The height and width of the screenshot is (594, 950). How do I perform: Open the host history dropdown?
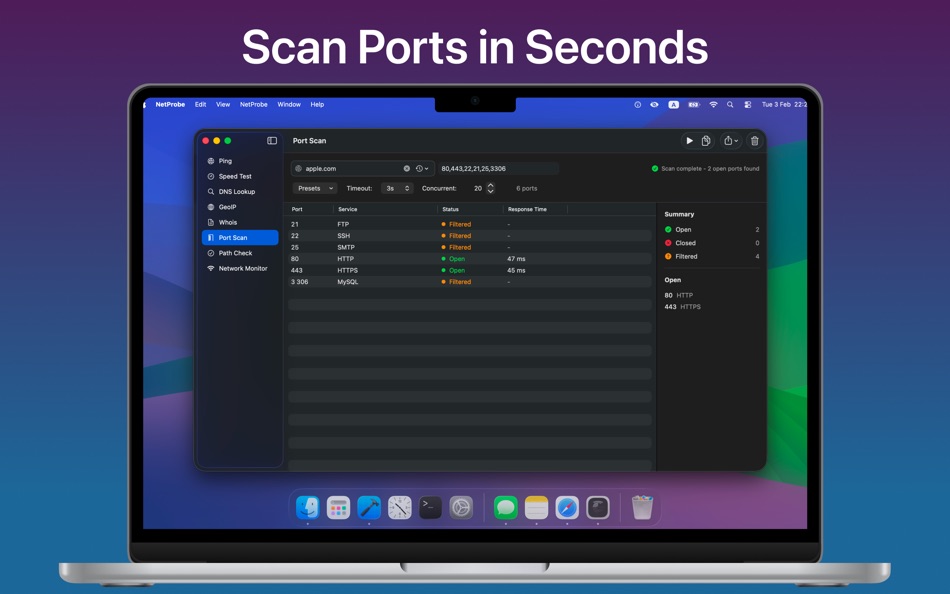point(419,168)
